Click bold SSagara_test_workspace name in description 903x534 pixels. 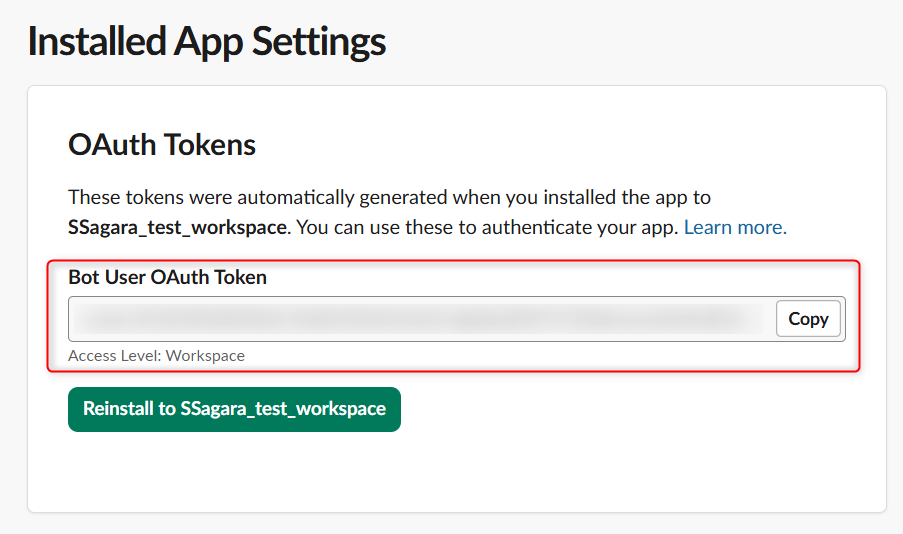[178, 227]
